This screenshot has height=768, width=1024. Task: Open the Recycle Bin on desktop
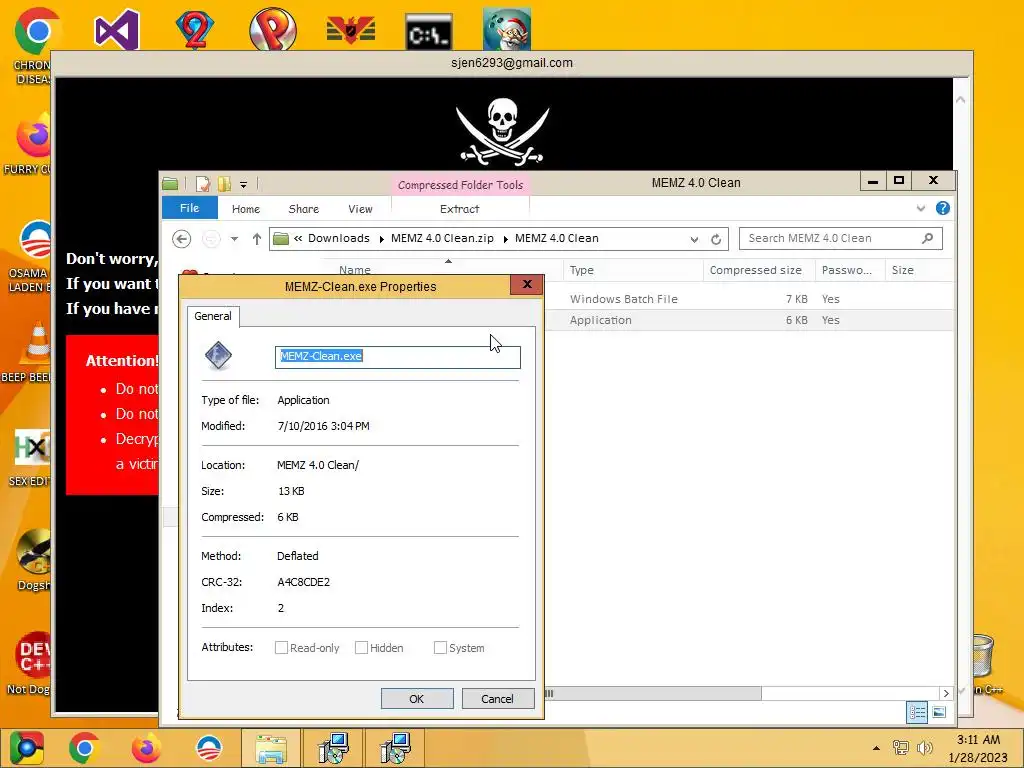pos(983,657)
